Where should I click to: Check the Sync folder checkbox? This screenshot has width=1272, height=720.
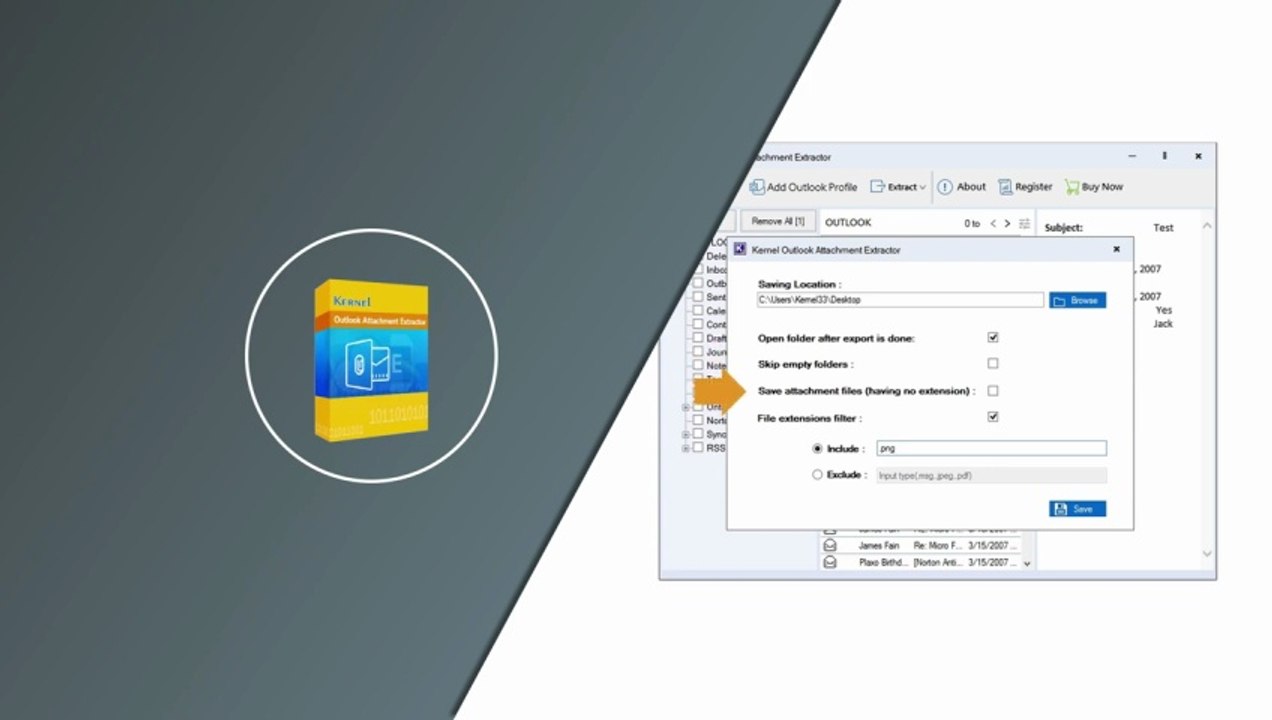(x=698, y=435)
